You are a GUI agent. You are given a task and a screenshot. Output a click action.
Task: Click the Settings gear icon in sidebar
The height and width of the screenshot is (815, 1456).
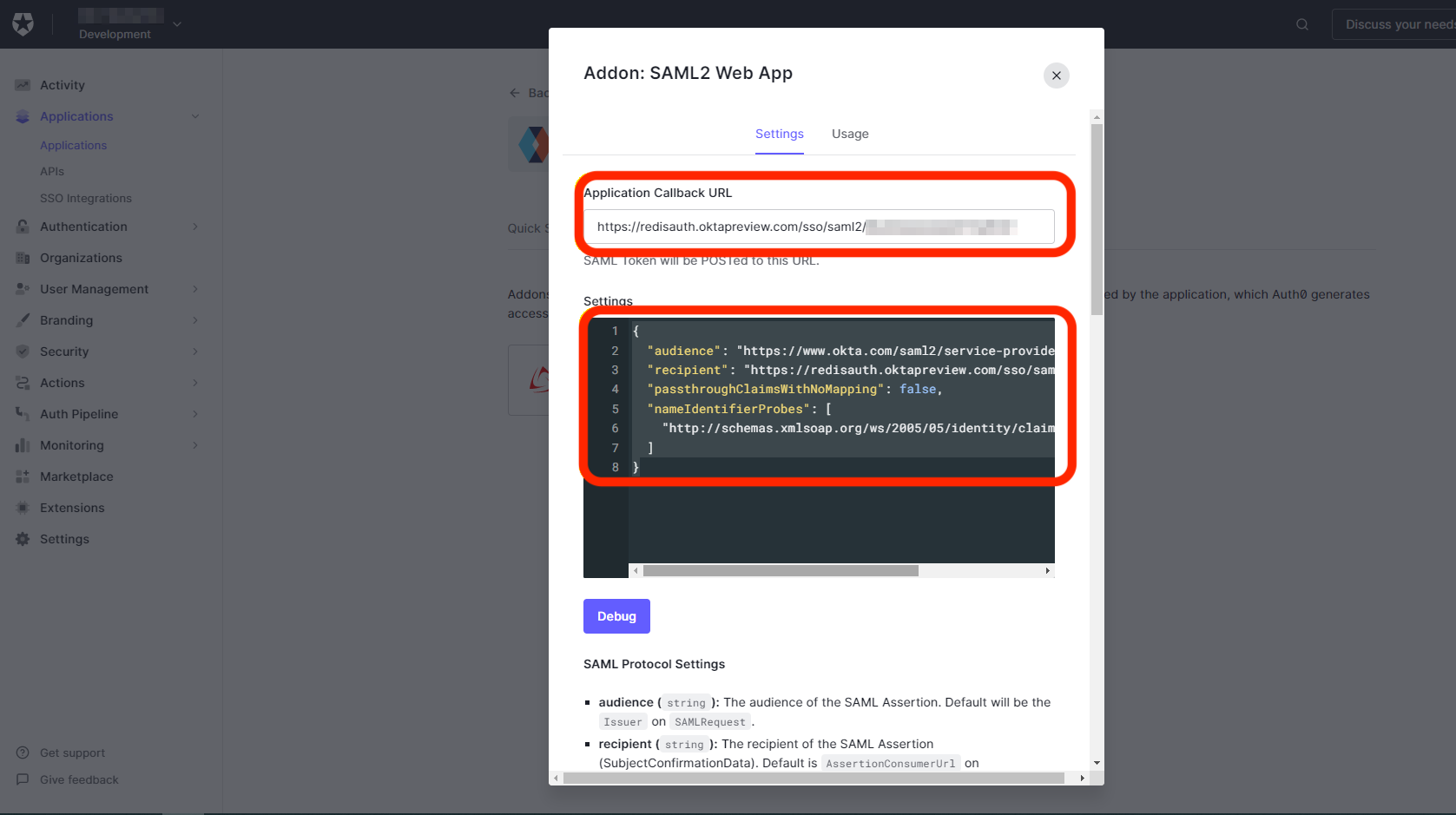23,539
